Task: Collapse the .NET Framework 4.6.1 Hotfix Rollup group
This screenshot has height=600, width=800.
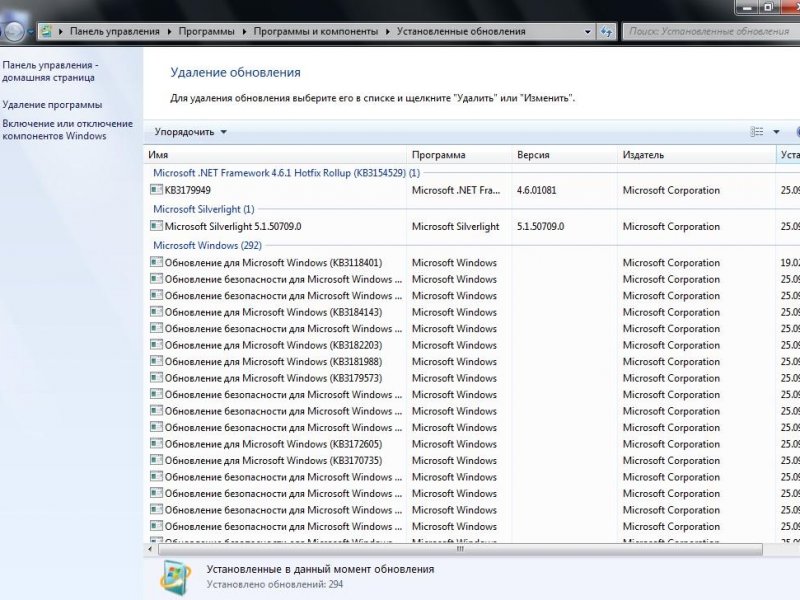Action: (x=287, y=172)
